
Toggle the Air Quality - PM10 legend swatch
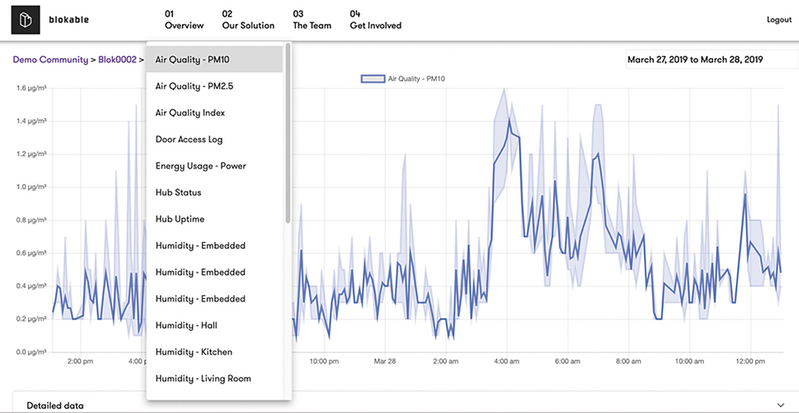373,79
